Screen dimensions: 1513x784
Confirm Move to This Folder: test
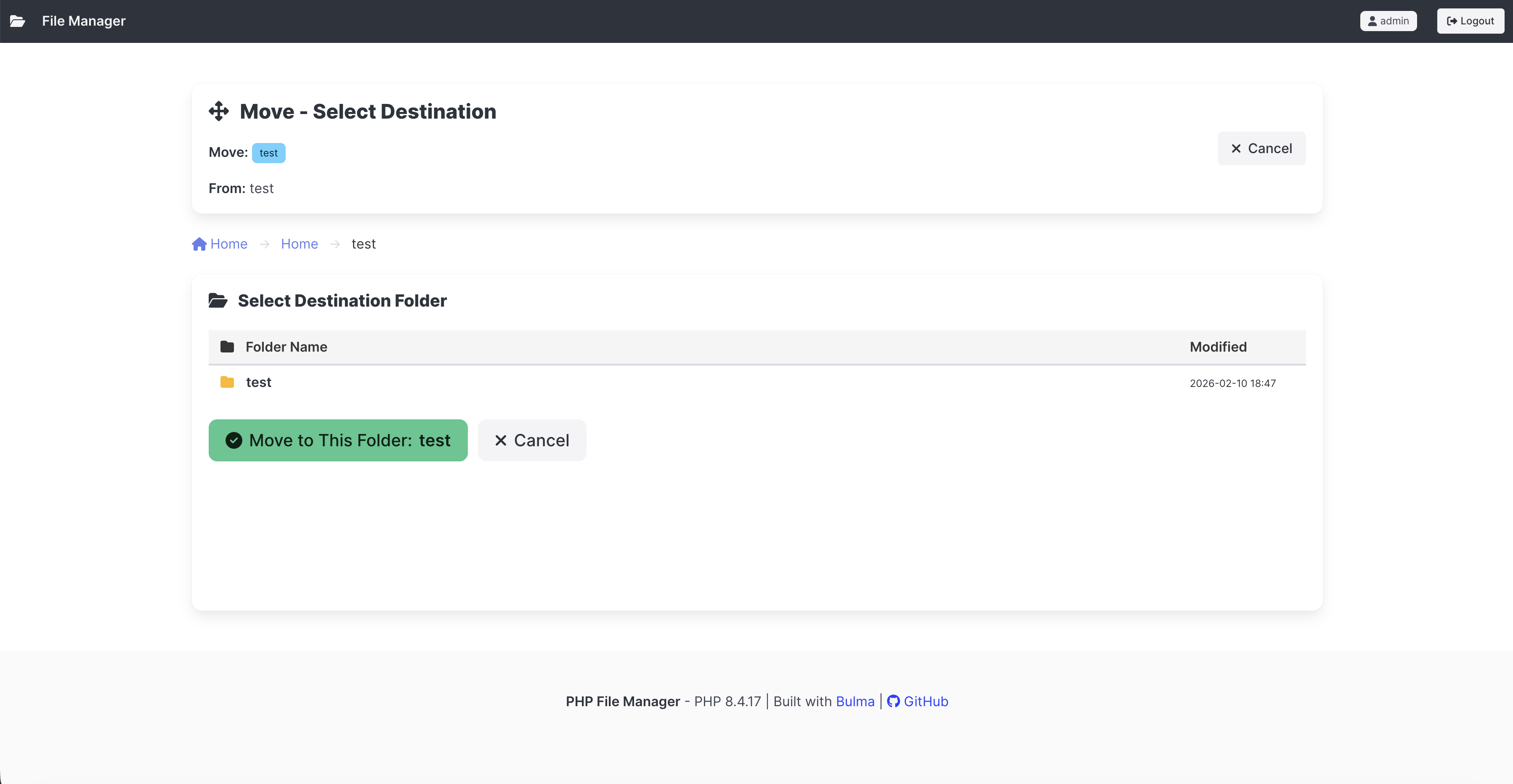(338, 440)
